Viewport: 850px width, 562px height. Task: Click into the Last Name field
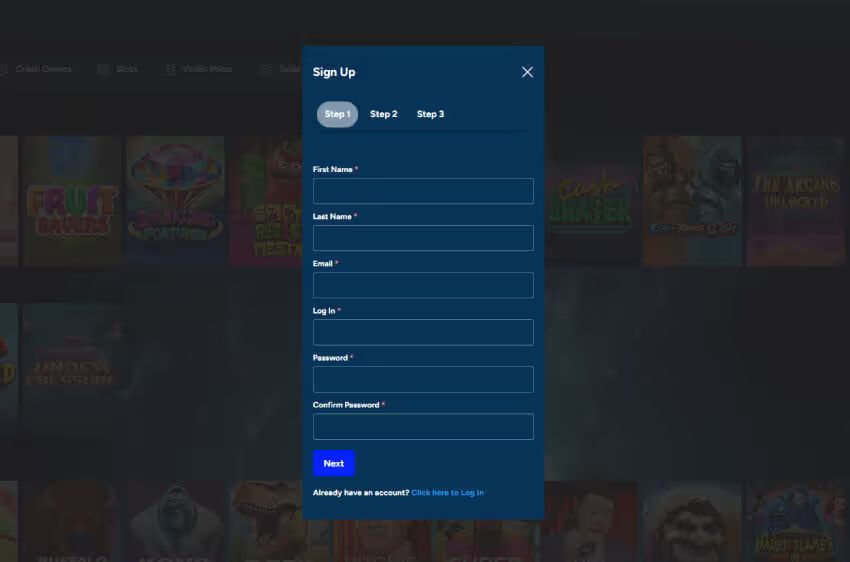point(423,238)
